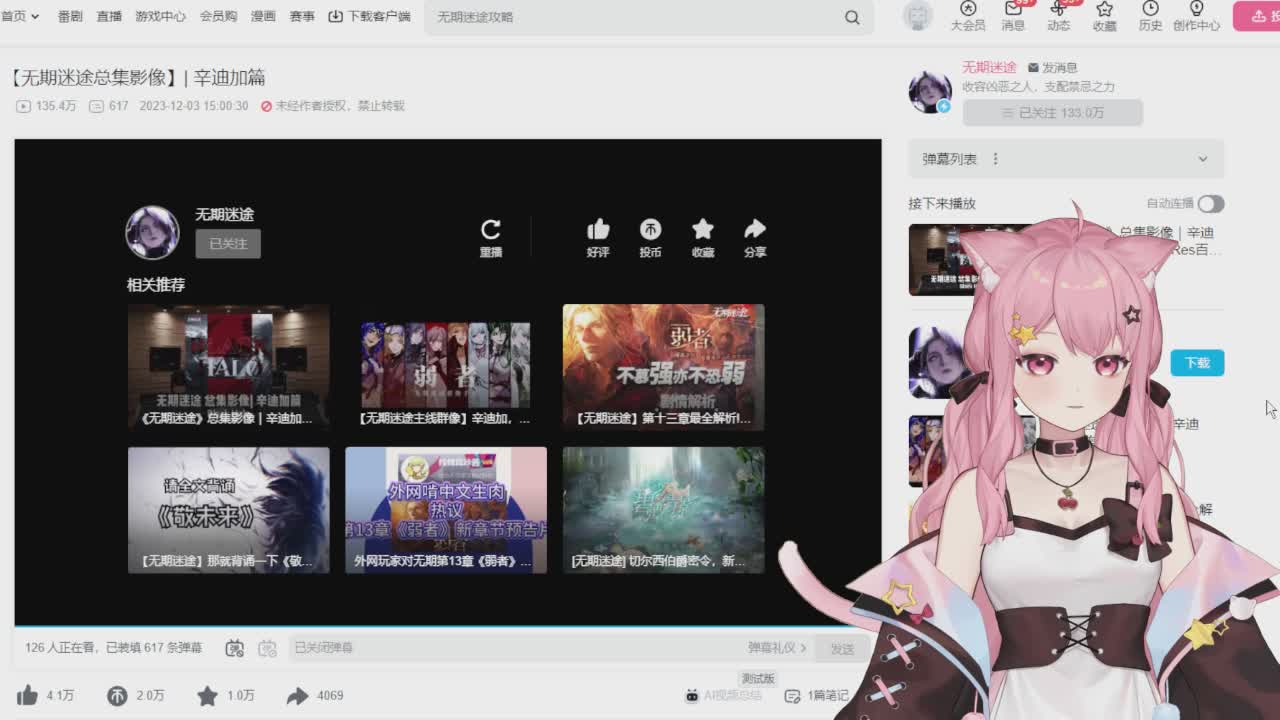Open the 大会员 membership icon

pyautogui.click(x=967, y=16)
